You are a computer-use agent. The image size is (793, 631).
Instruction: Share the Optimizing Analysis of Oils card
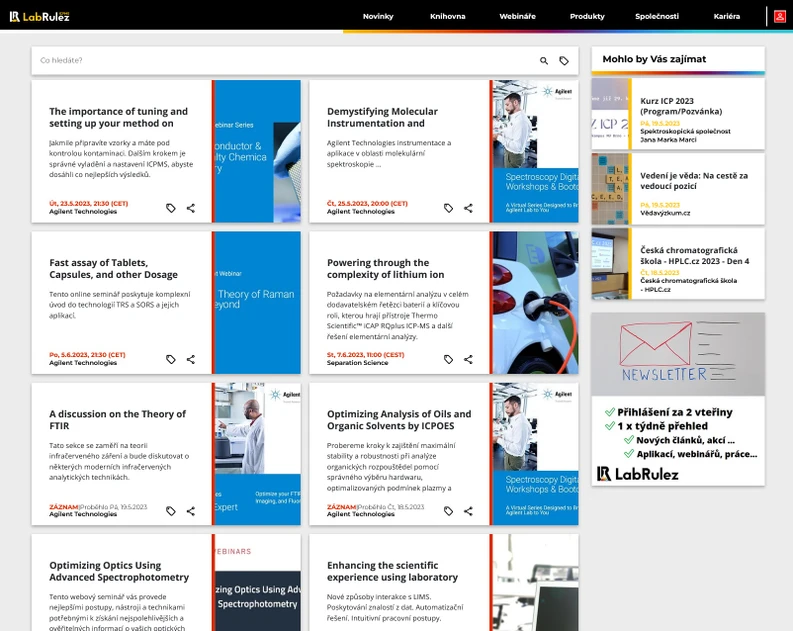coord(468,511)
